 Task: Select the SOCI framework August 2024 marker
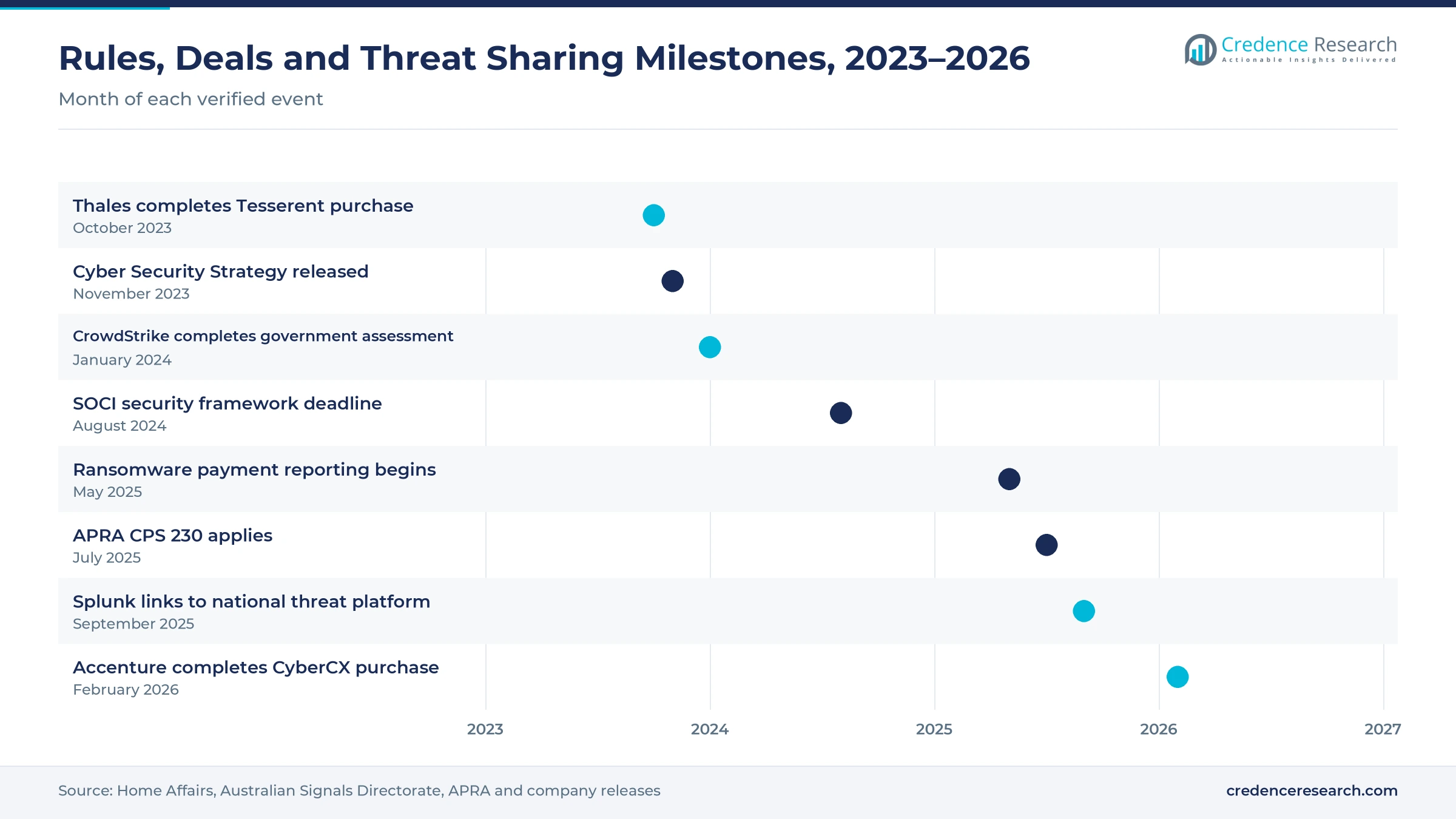(841, 413)
